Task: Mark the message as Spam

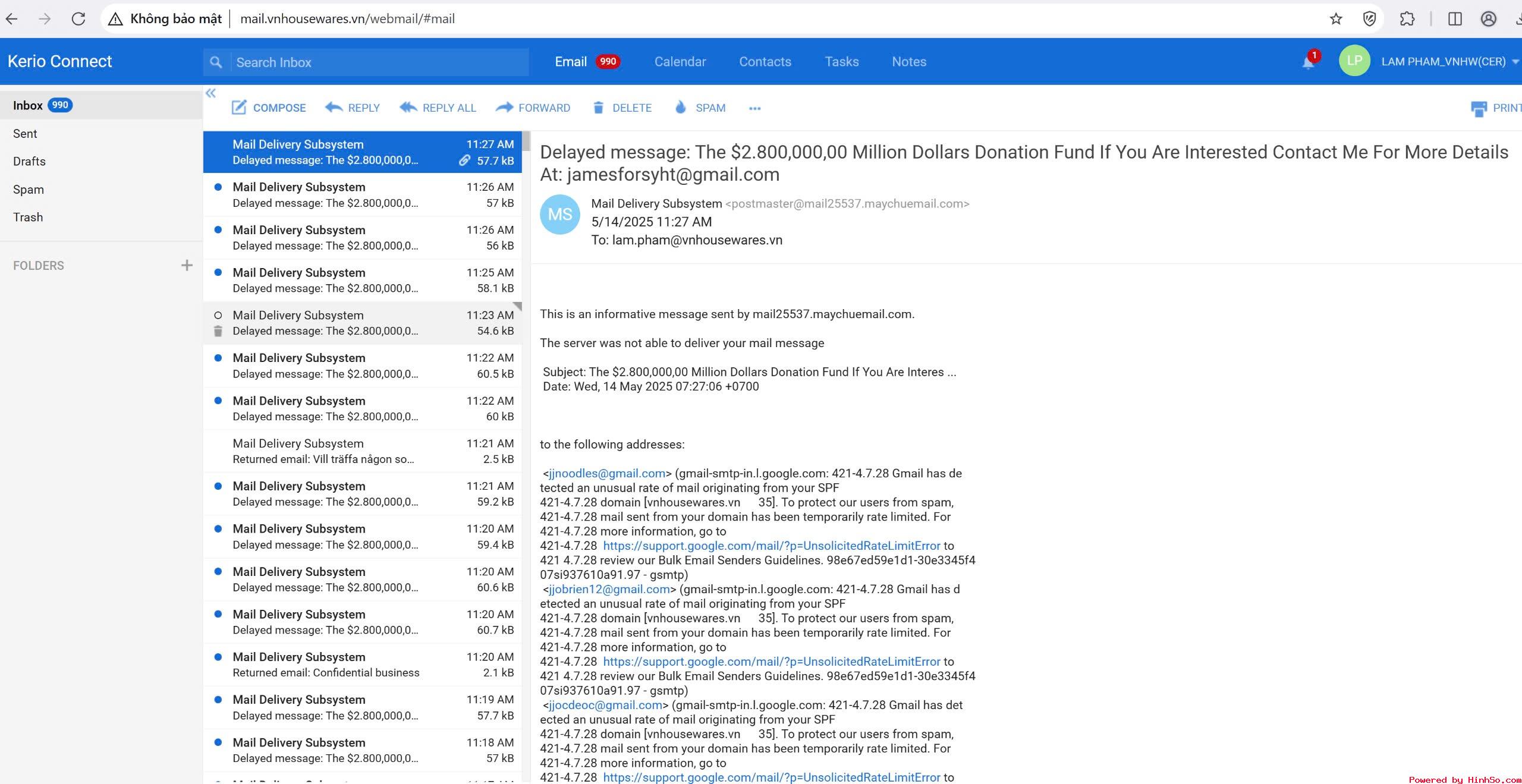Action: 700,108
